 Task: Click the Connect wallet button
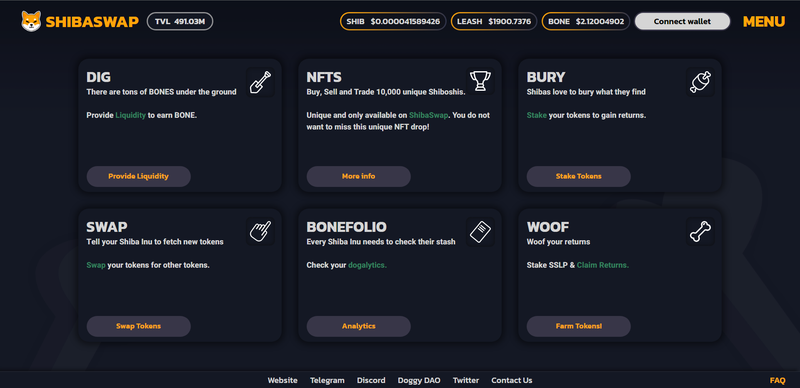(x=682, y=21)
